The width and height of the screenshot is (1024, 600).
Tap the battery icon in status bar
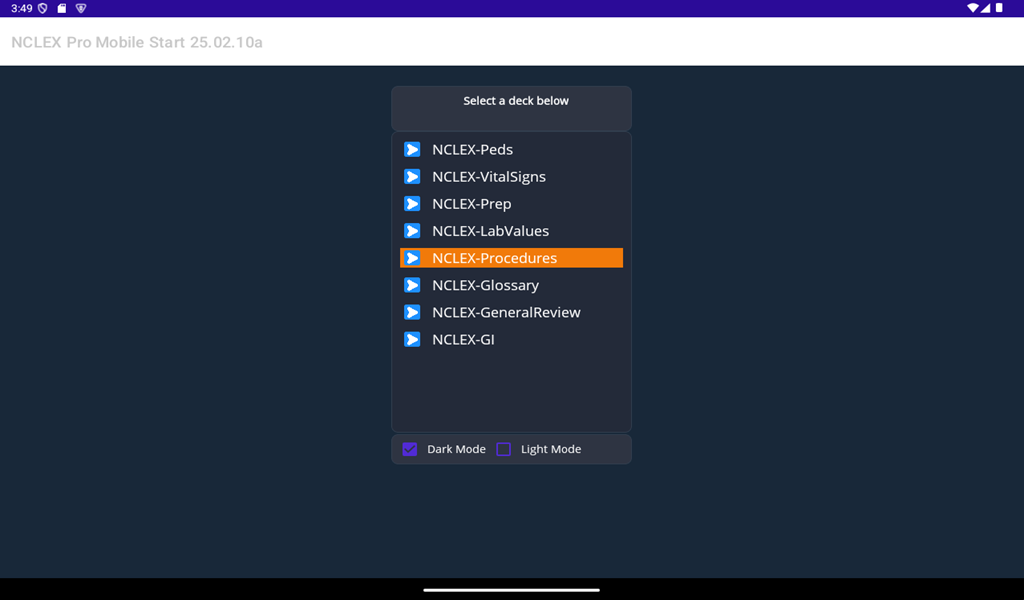(999, 8)
